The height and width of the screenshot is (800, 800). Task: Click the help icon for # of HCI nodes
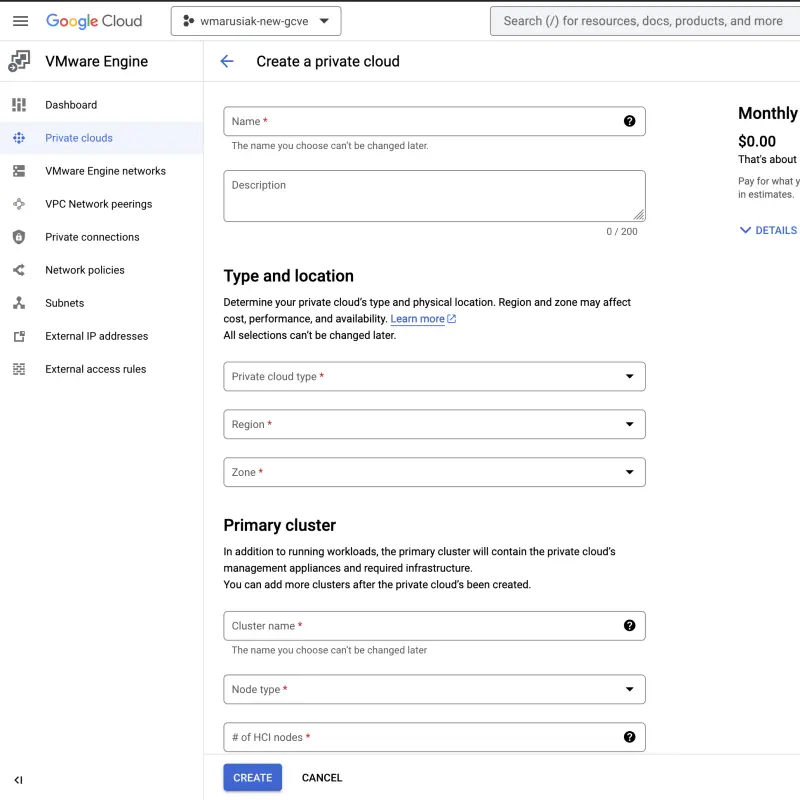click(x=629, y=737)
